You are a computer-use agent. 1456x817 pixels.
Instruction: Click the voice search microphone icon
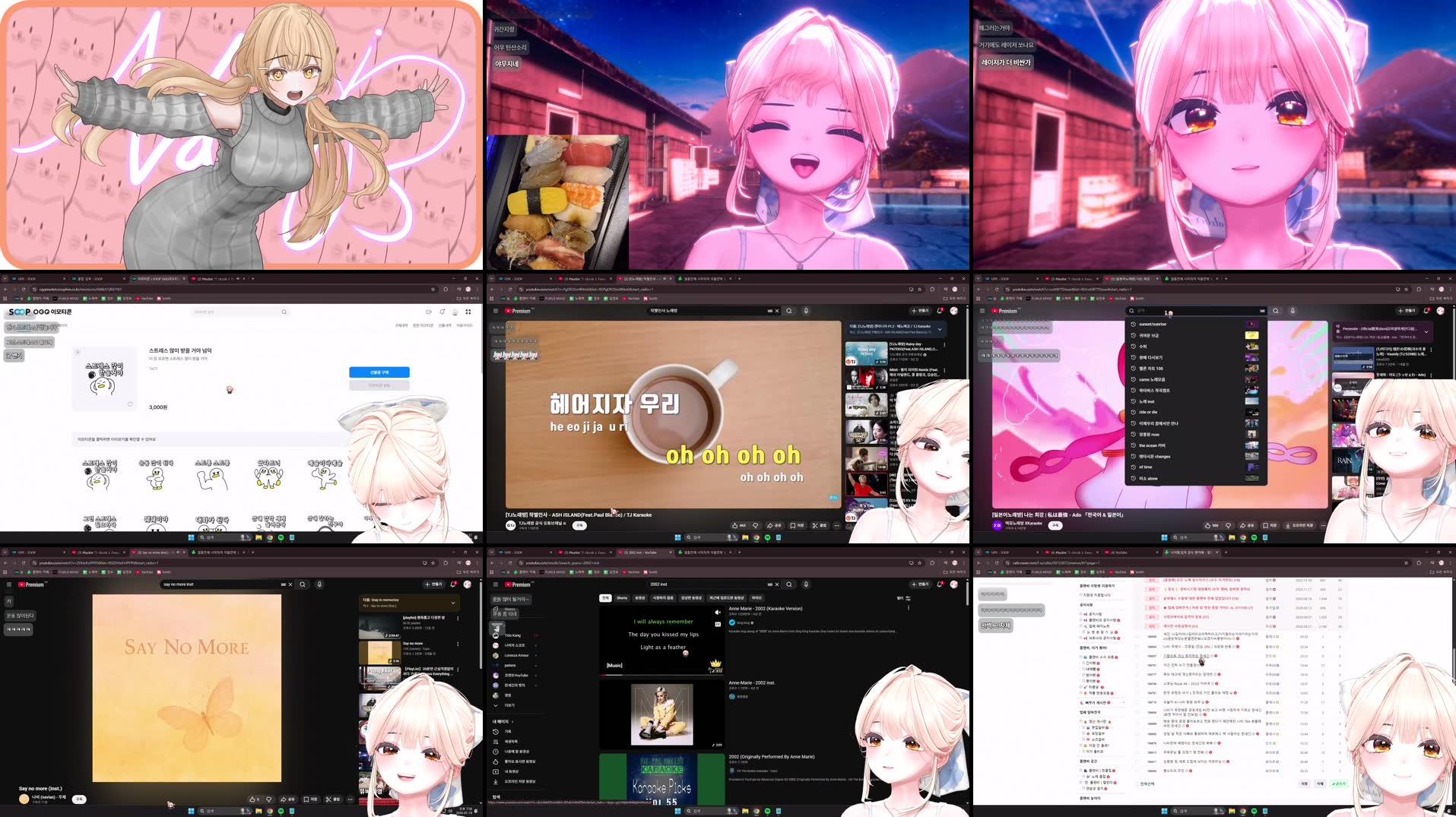(x=806, y=311)
